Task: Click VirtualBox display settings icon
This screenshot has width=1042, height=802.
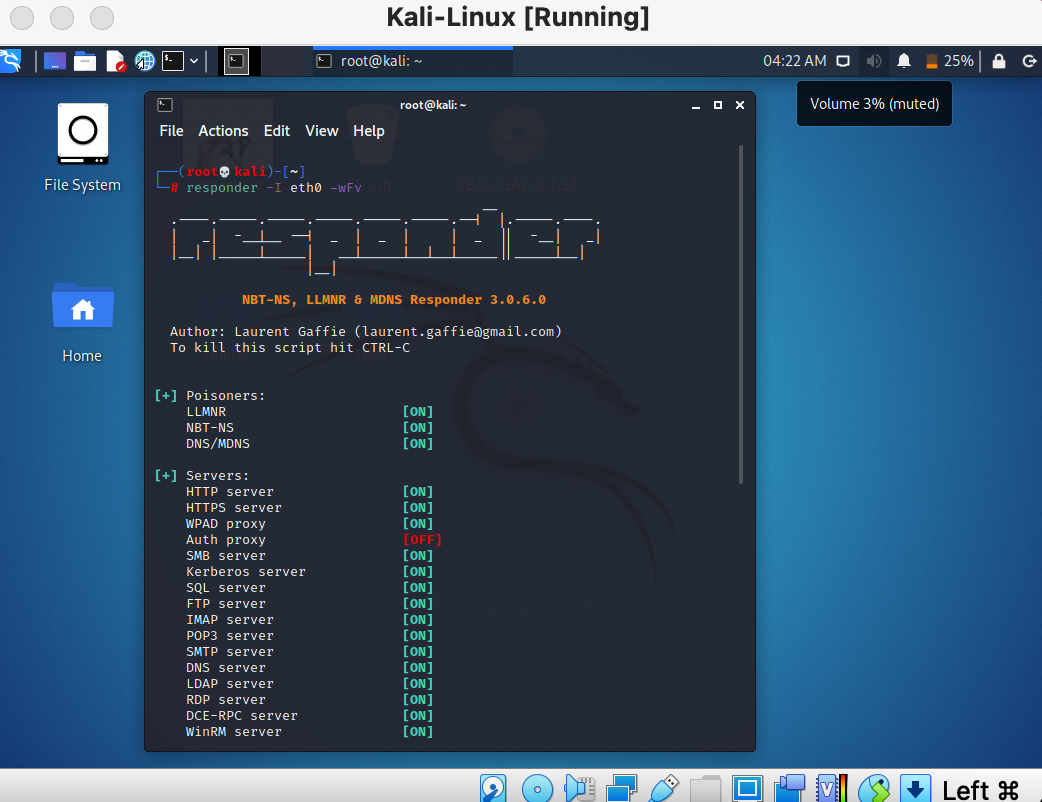Action: tap(747, 789)
